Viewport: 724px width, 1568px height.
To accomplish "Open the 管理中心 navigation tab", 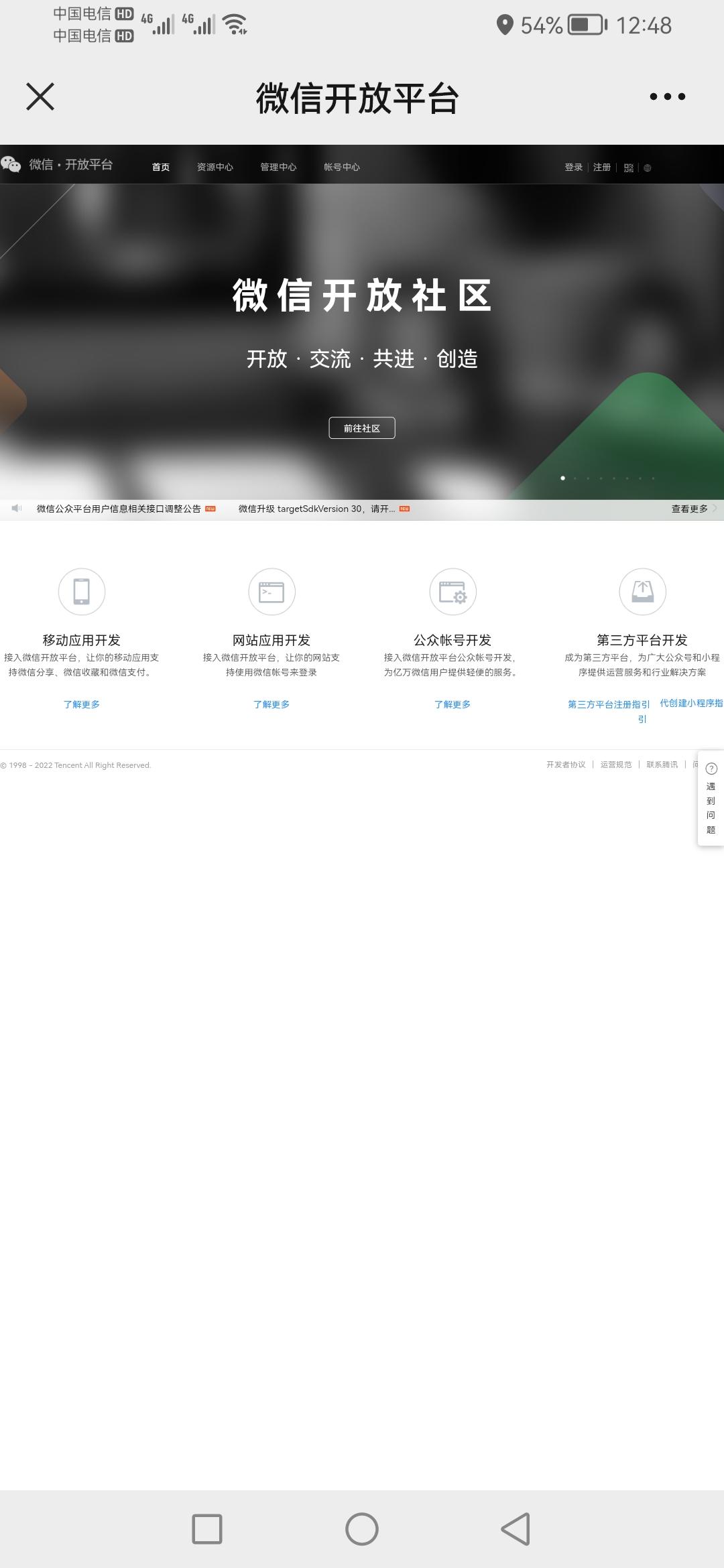I will pyautogui.click(x=278, y=167).
